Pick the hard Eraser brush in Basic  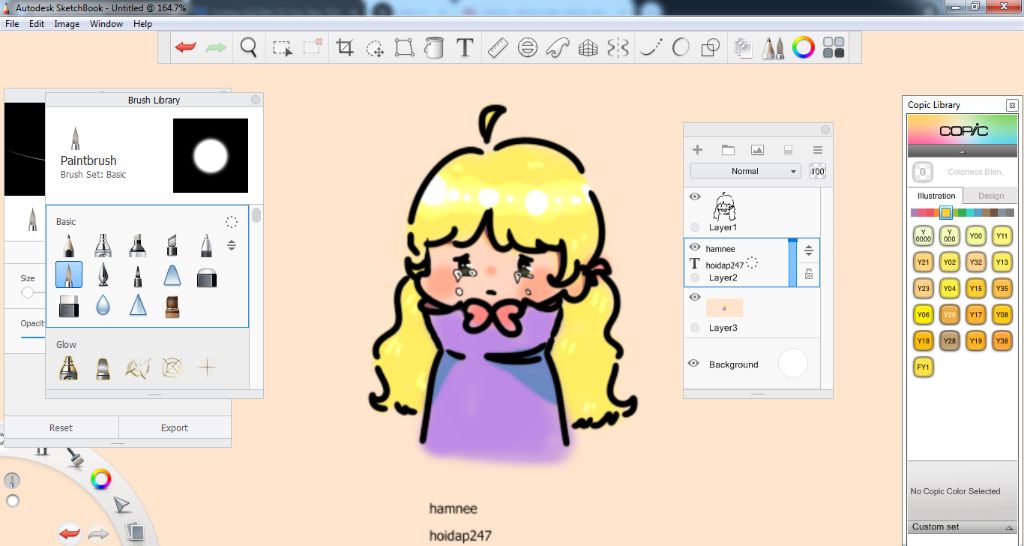click(69, 306)
